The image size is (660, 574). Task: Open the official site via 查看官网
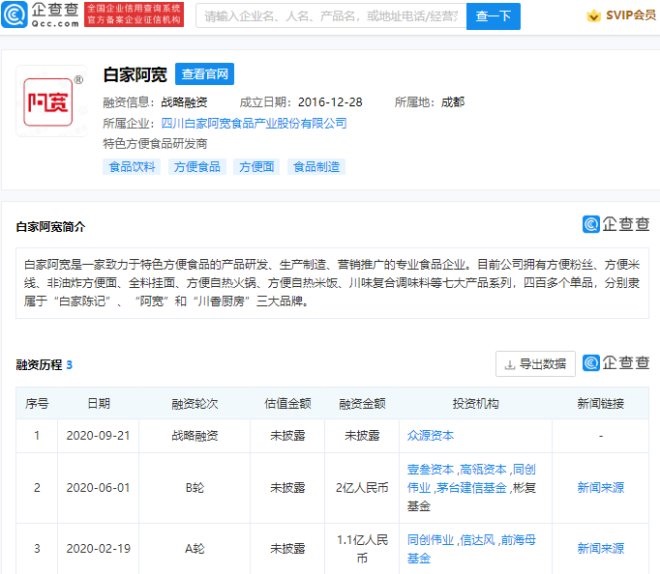click(x=204, y=74)
